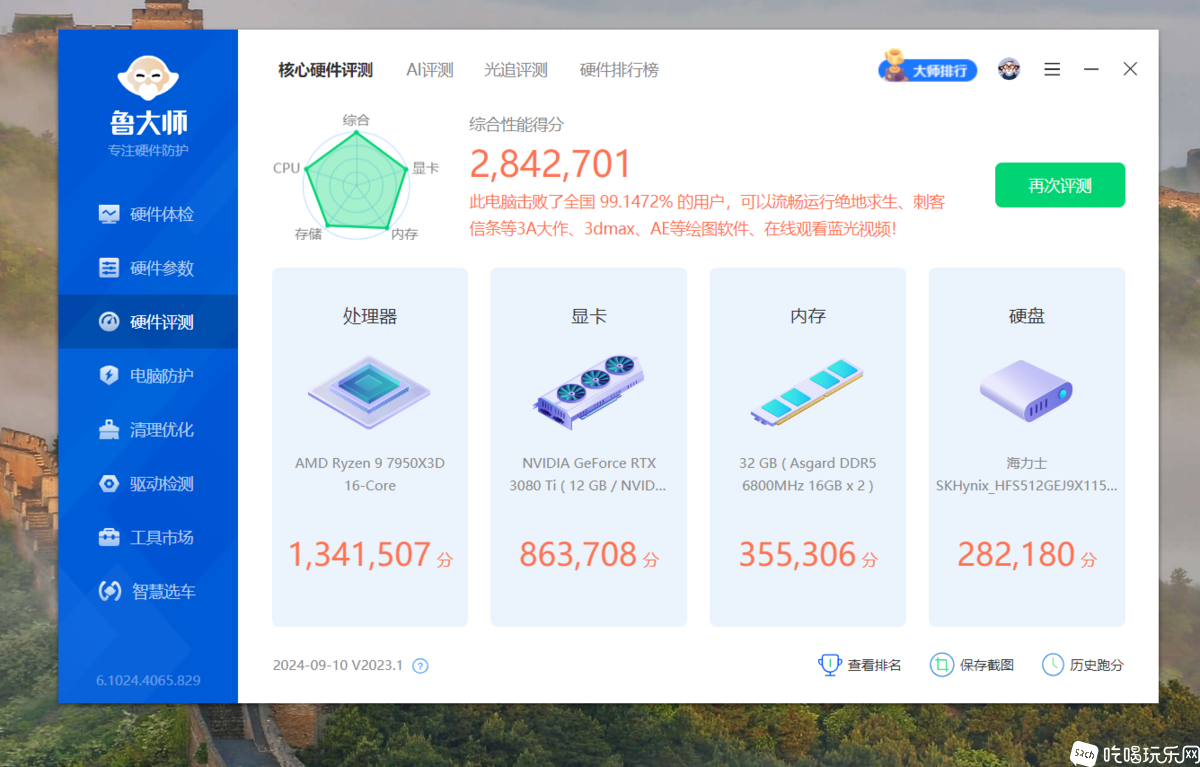Click the 驱动检测 hexagon icon
1200x767 pixels.
(109, 484)
